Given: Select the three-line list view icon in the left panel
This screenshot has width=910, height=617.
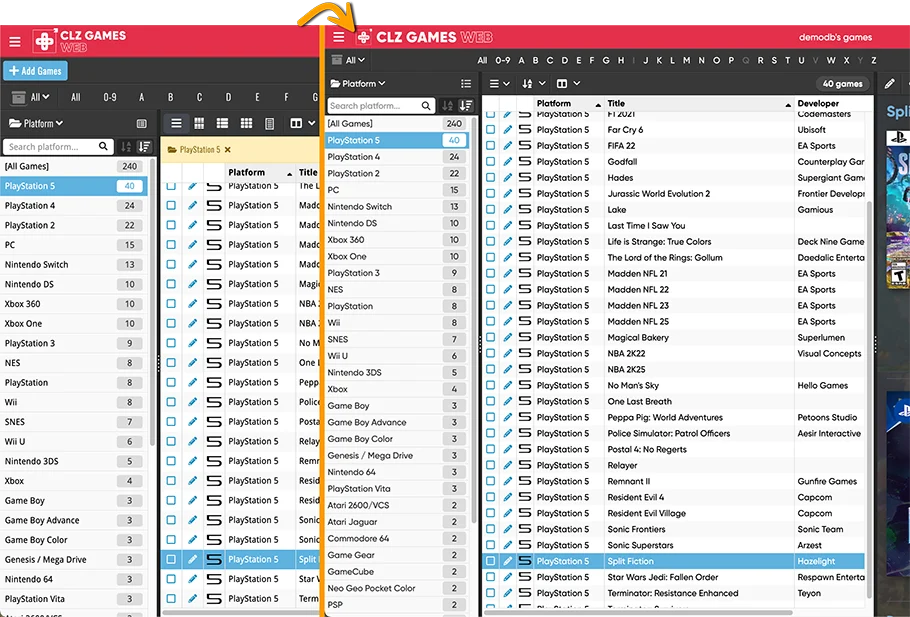Looking at the screenshot, I should pyautogui.click(x=176, y=123).
